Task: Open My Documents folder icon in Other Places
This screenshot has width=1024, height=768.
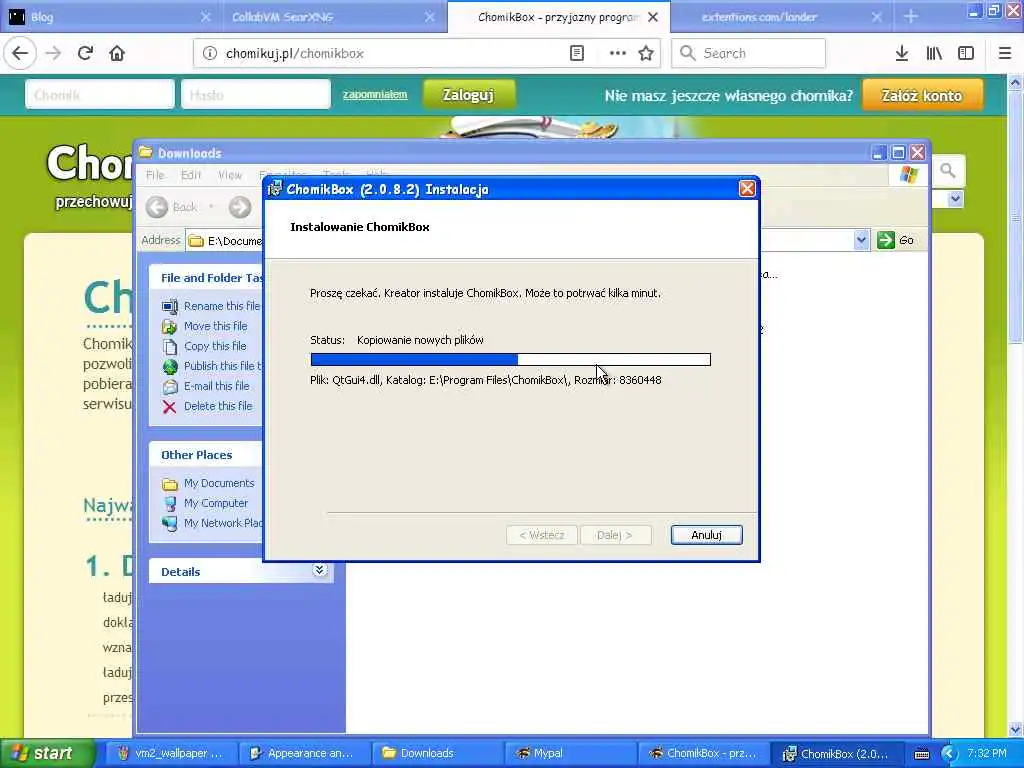Action: pyautogui.click(x=170, y=484)
